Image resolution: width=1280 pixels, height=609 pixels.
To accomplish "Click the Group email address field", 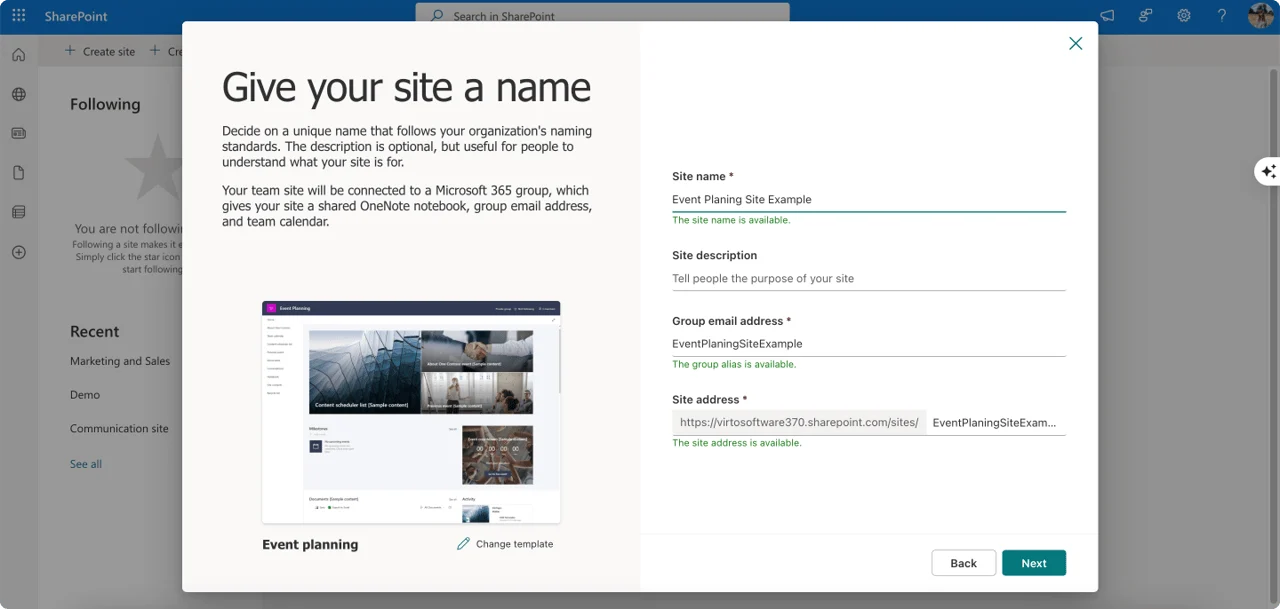I will point(869,343).
